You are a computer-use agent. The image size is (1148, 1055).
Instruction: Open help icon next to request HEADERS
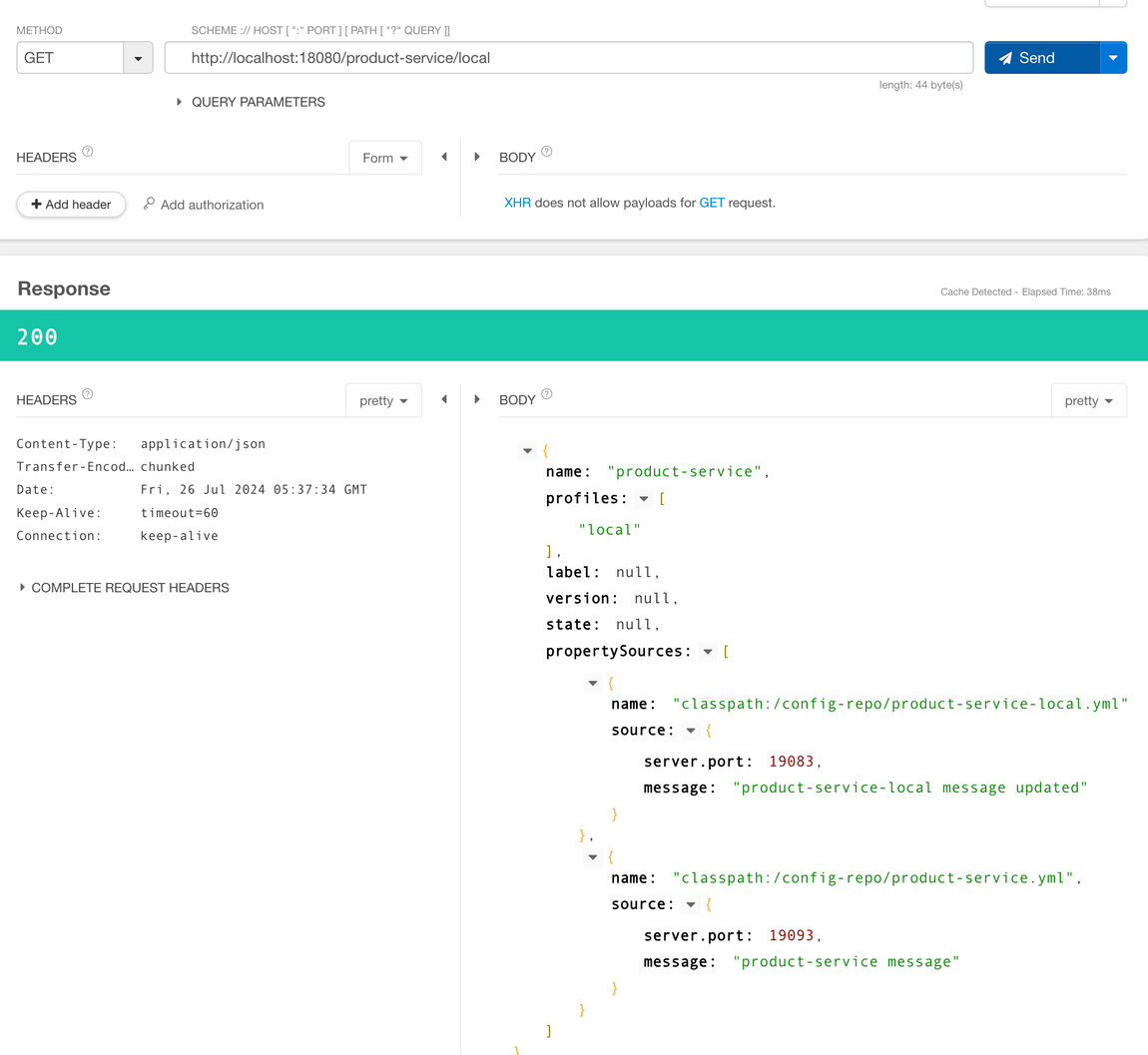coord(88,152)
